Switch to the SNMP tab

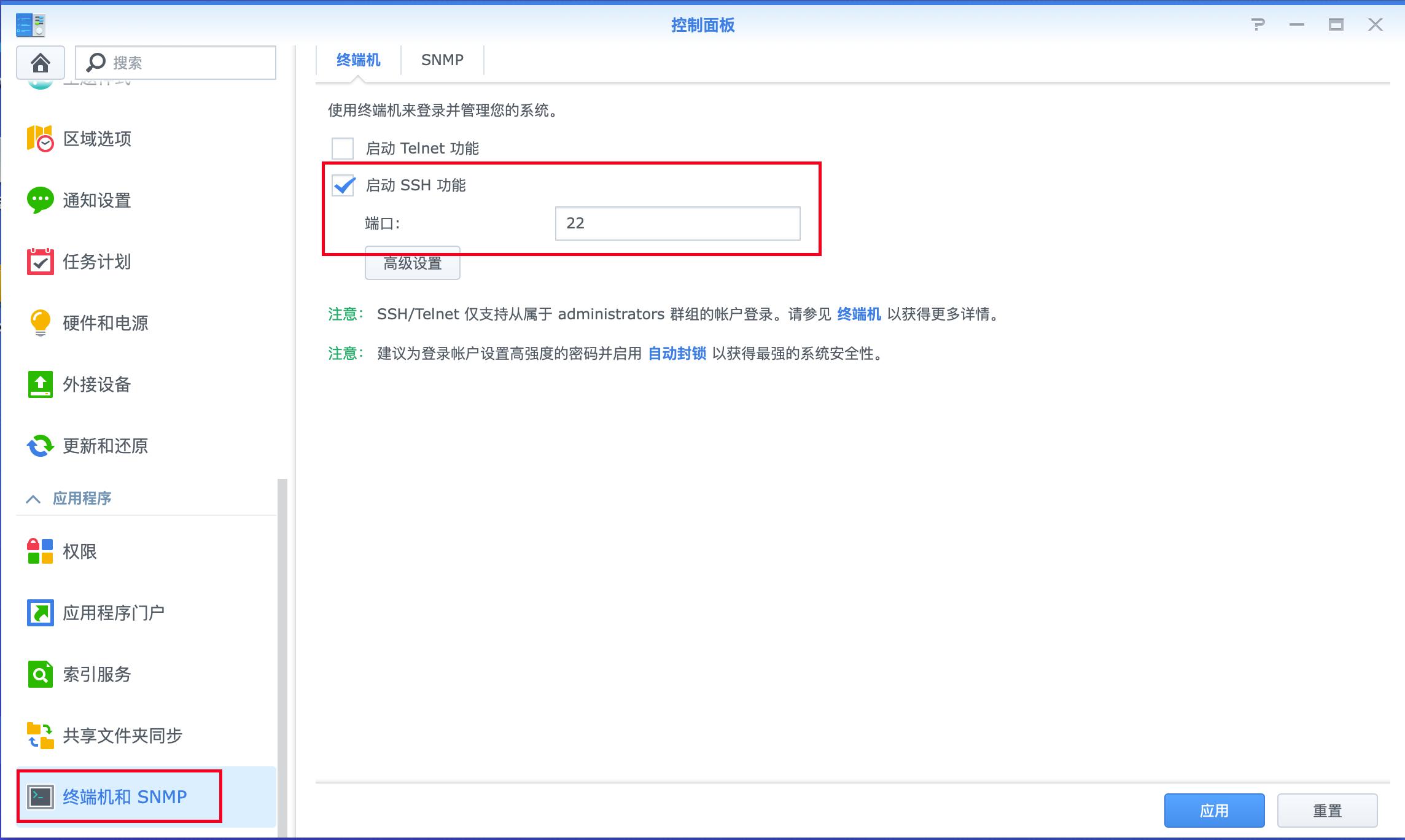(442, 60)
